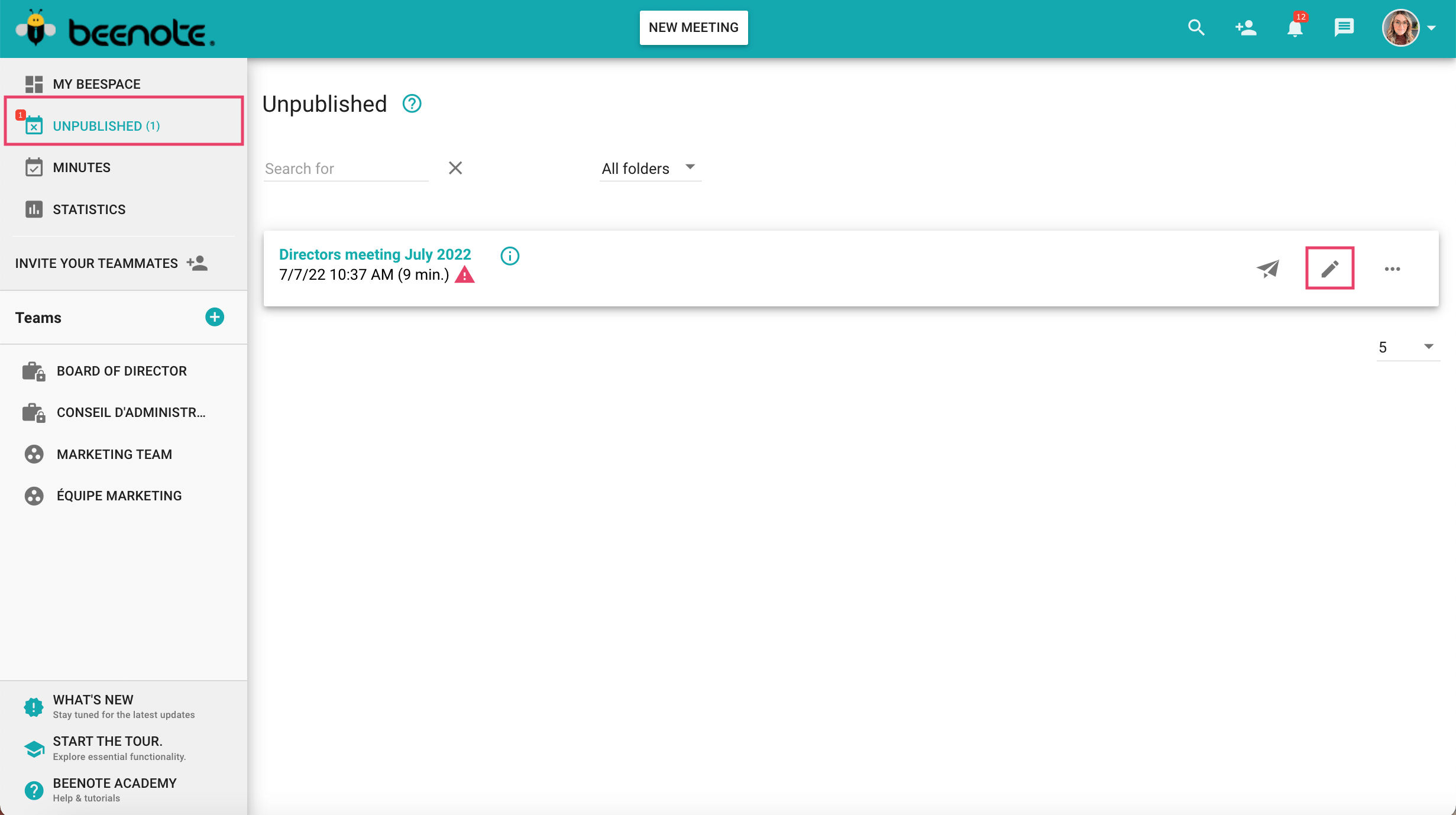Image resolution: width=1456 pixels, height=815 pixels.
Task: Edit the meeting with pencil icon
Action: click(1329, 269)
